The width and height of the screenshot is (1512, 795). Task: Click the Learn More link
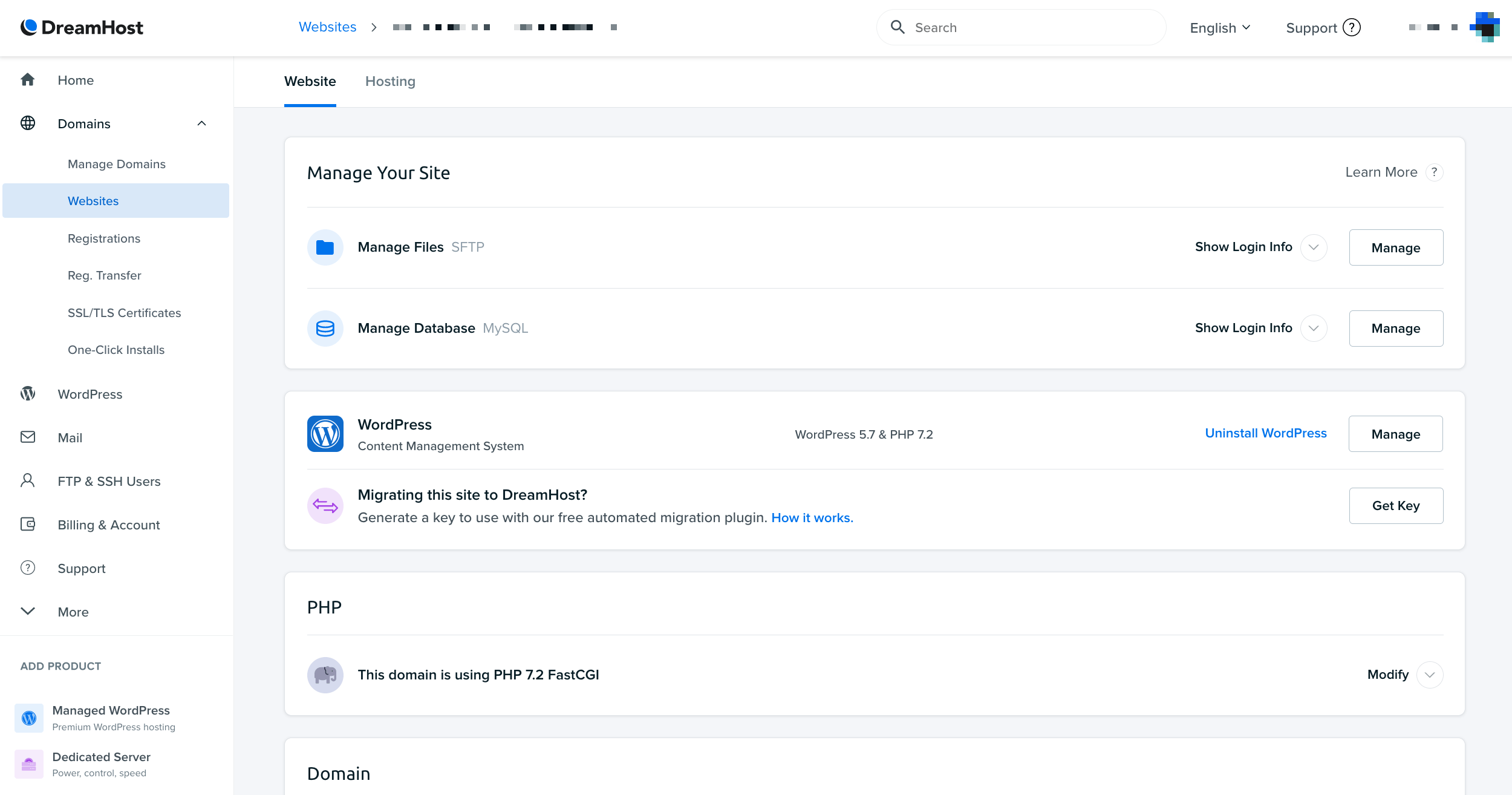coord(1381,172)
